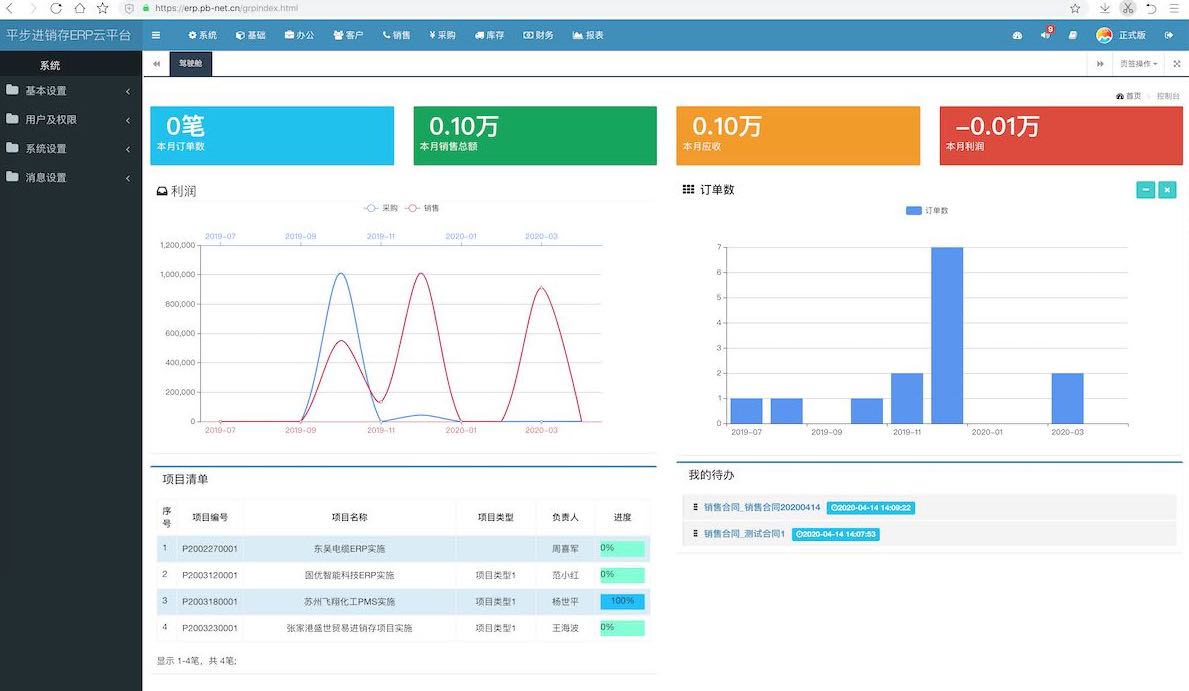Image resolution: width=1189 pixels, height=691 pixels.
Task: Toggle 订单数 series in bar chart legend
Action: (927, 211)
